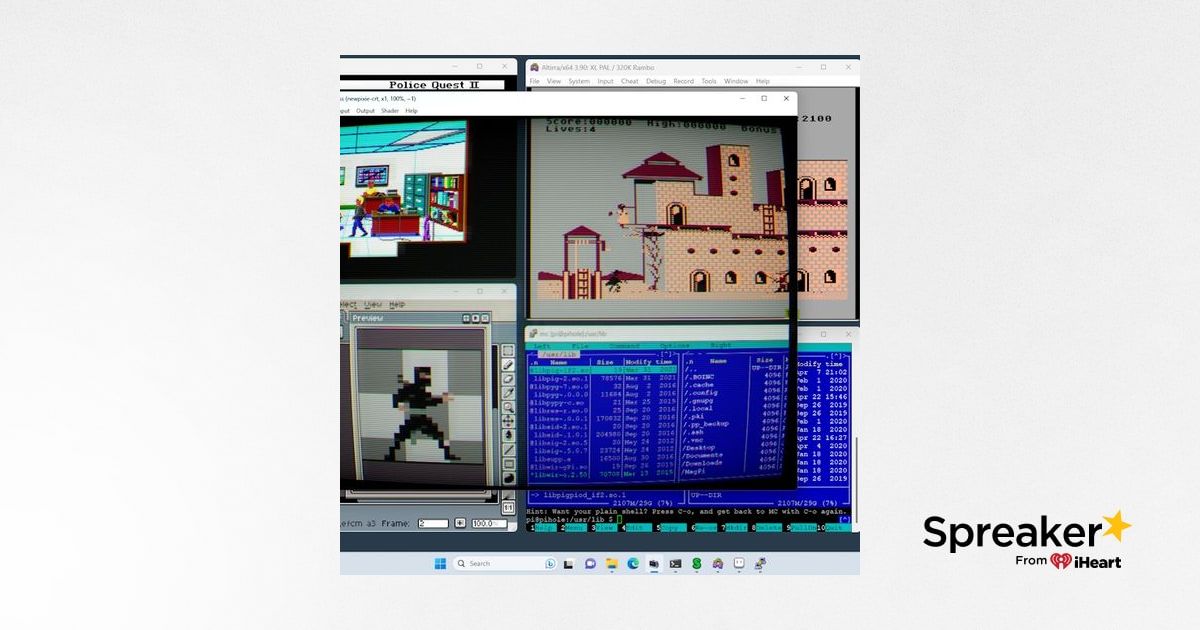Select /.config directory in right MC panel
The height and width of the screenshot is (630, 1200).
click(701, 393)
